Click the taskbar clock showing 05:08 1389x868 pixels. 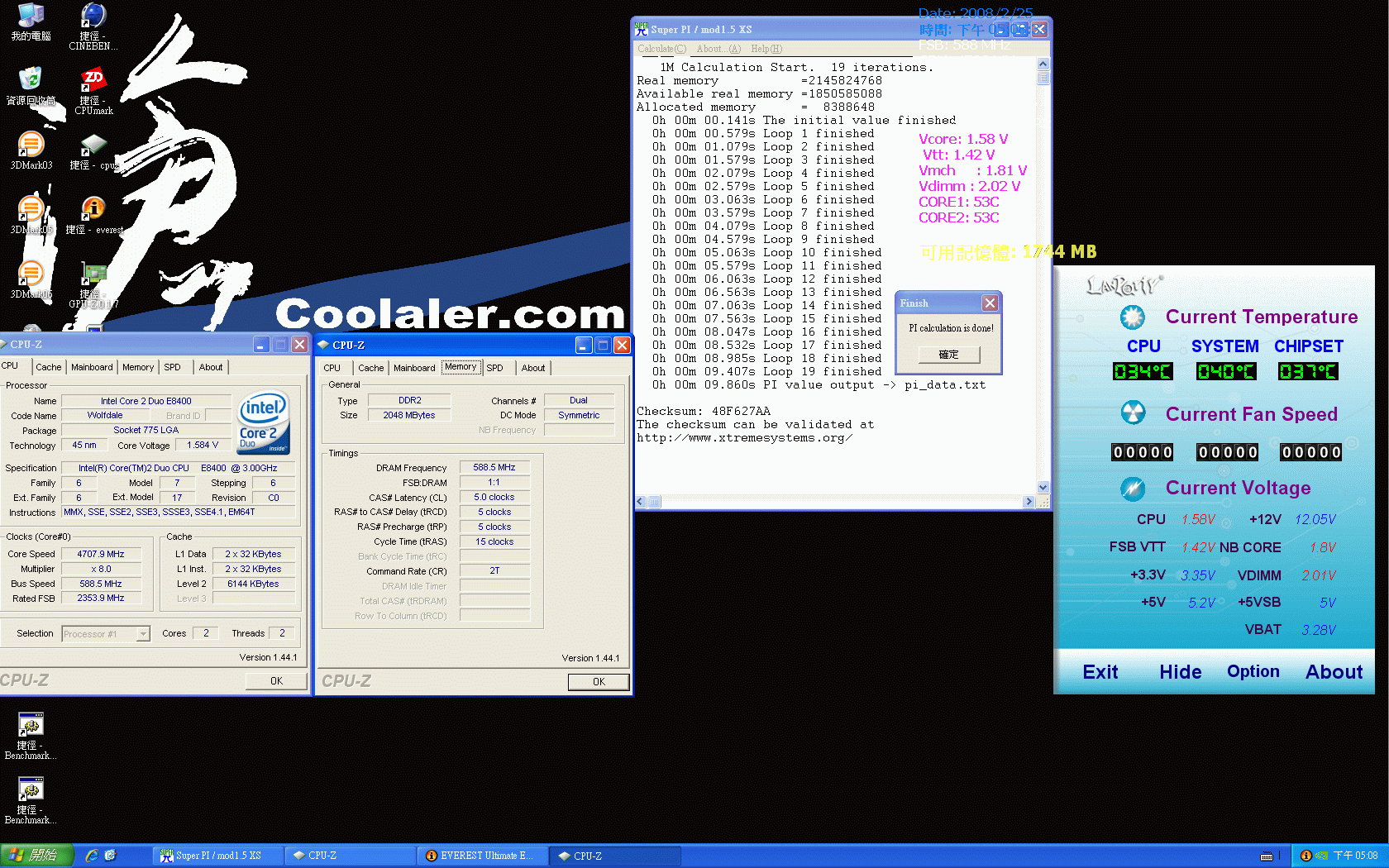1355,856
